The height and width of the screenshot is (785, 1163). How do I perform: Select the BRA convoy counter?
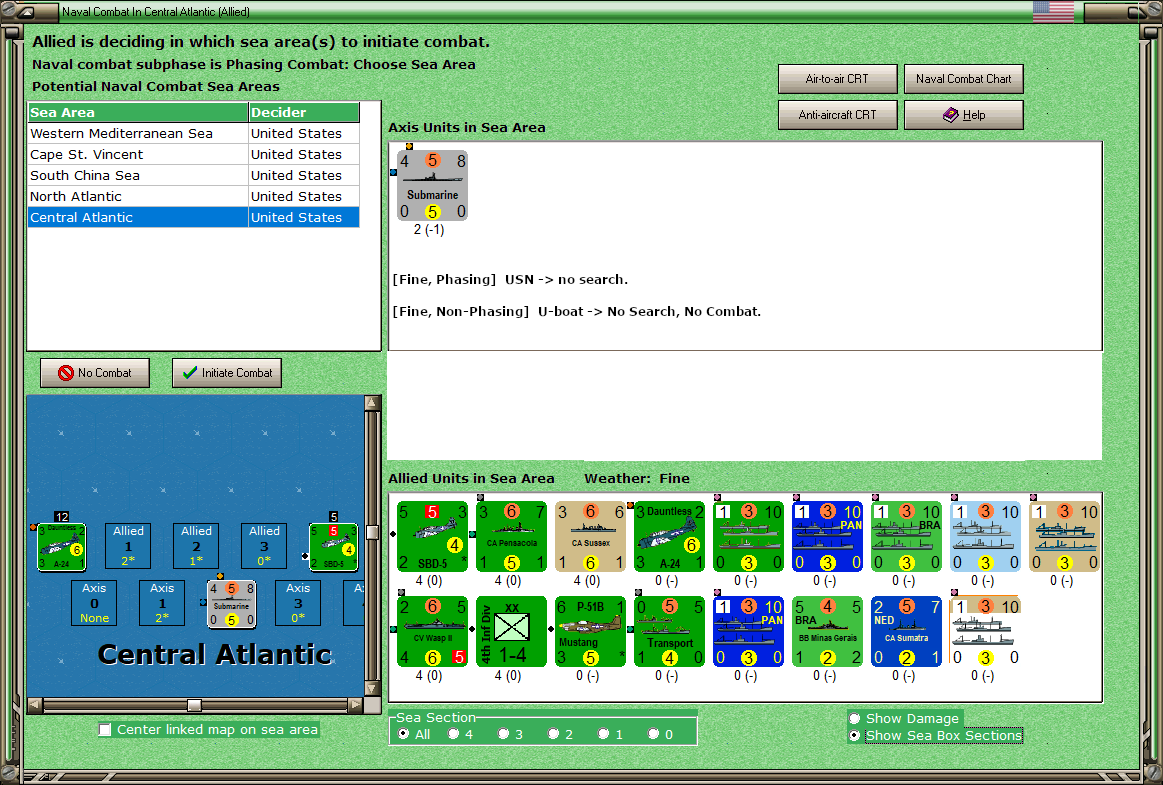(906, 536)
